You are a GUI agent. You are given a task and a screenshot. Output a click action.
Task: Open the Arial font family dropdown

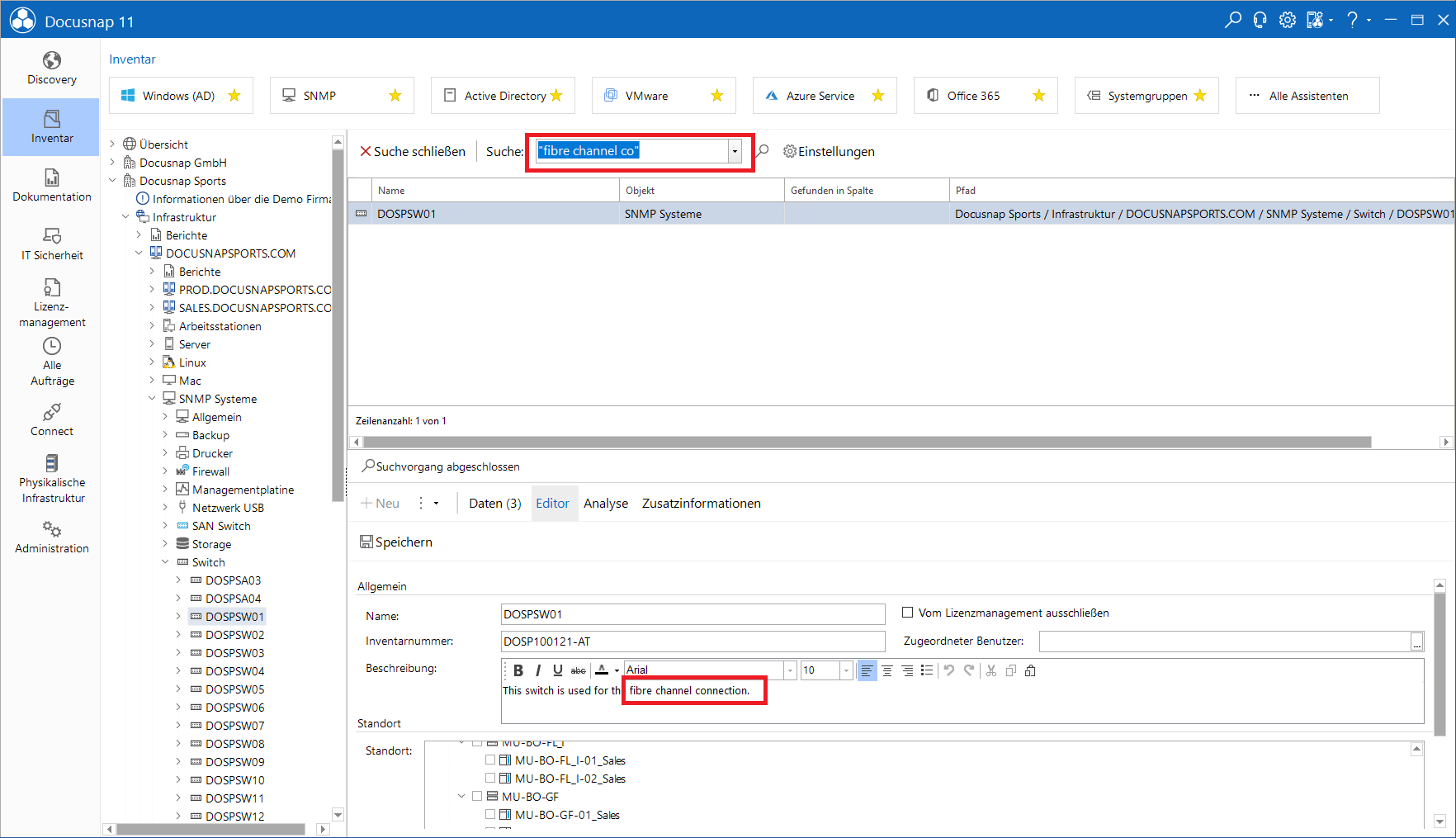tap(790, 670)
